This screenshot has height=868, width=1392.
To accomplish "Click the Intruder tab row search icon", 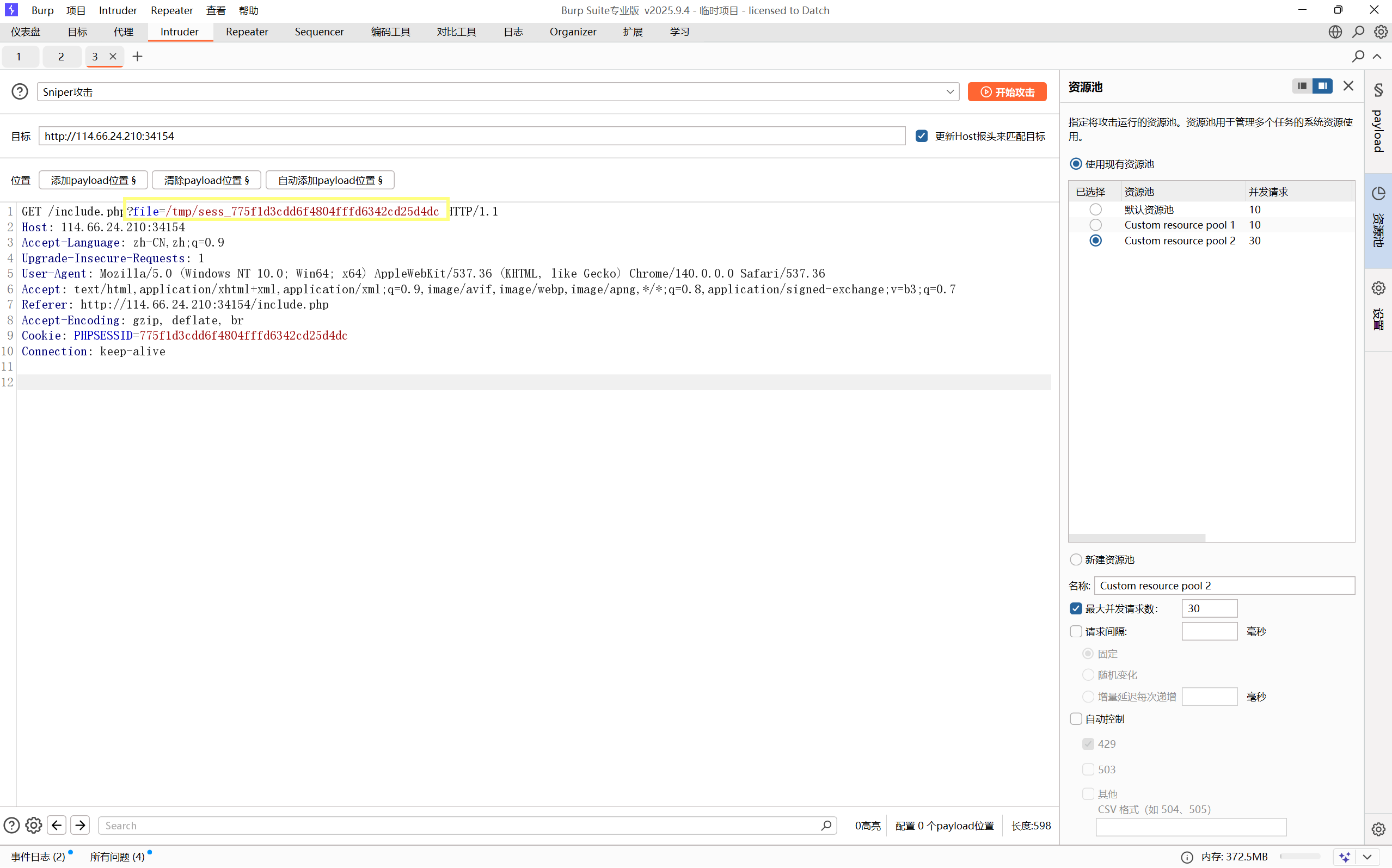I will pos(1358,56).
